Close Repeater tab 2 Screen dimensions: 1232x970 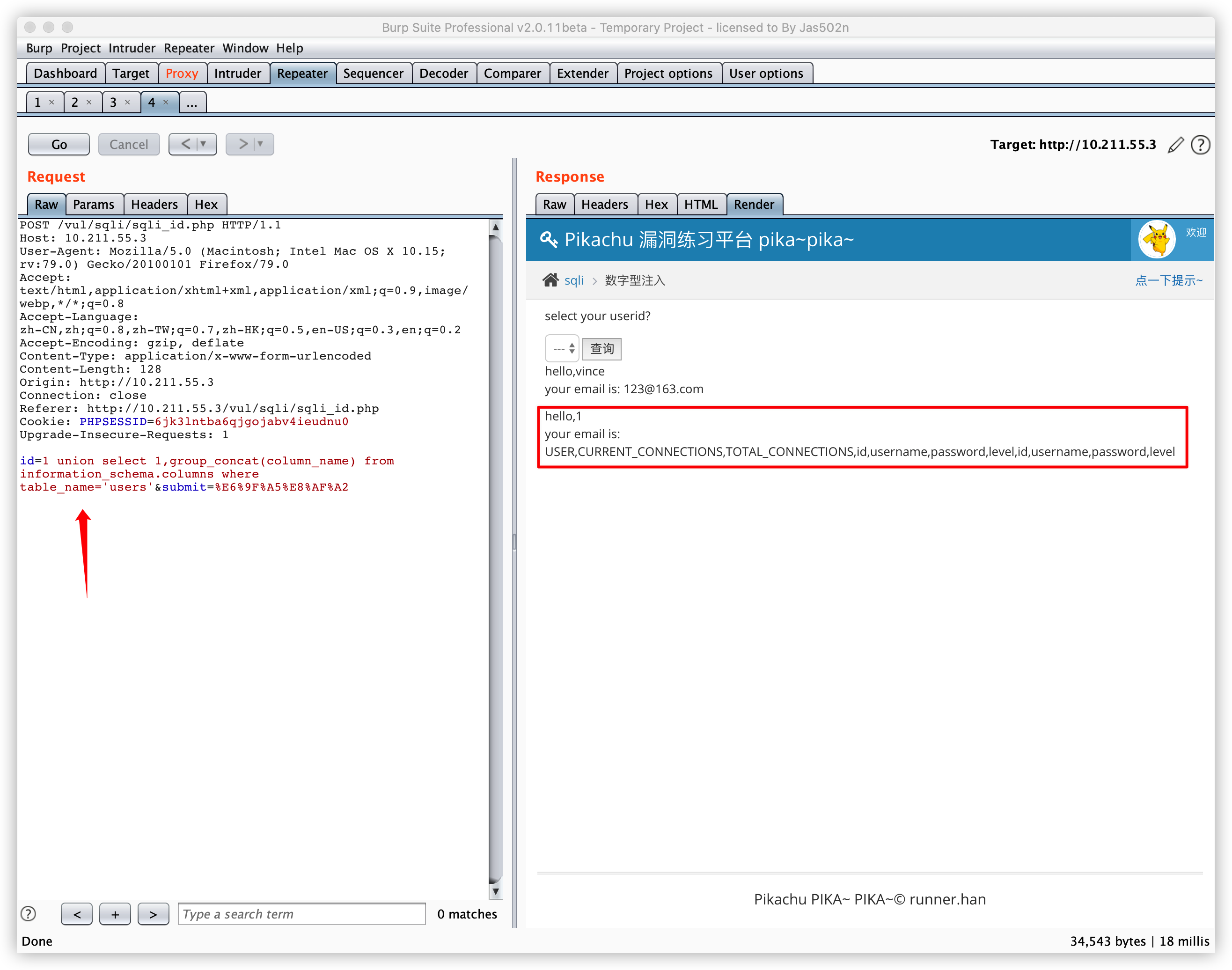click(x=89, y=102)
